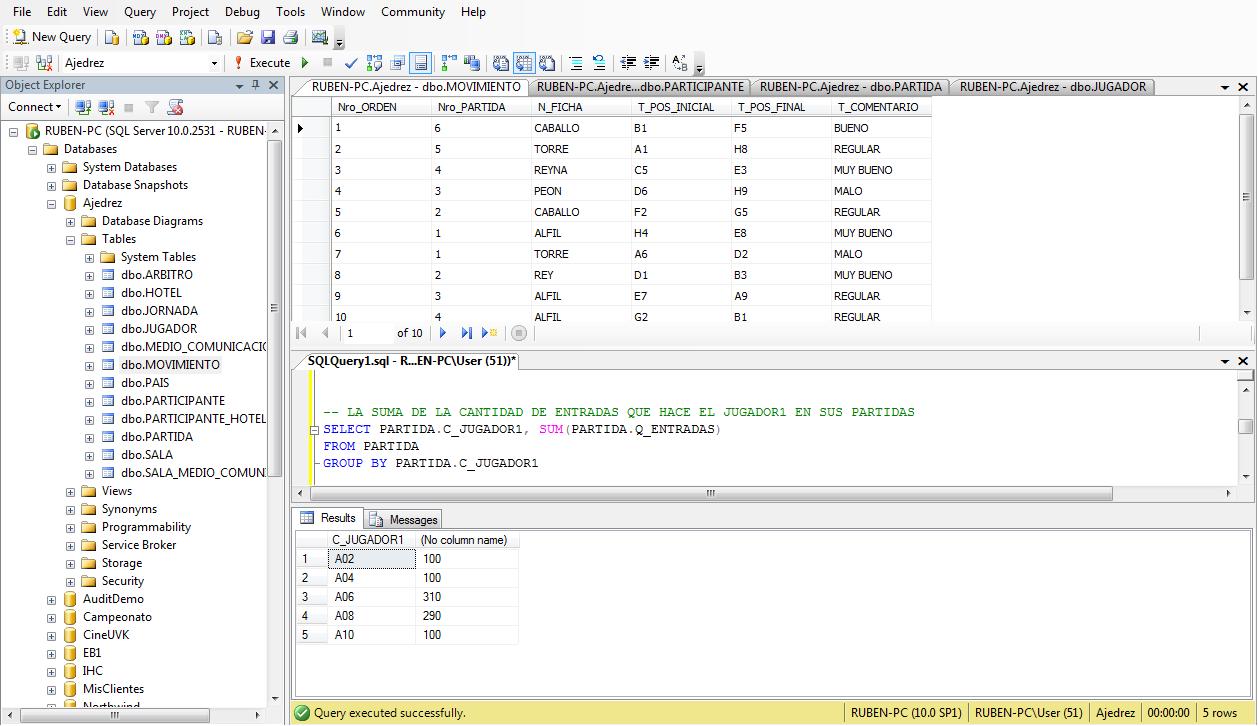Click the green Debug play arrow
Screen dimensions: 1258x726
click(x=306, y=63)
